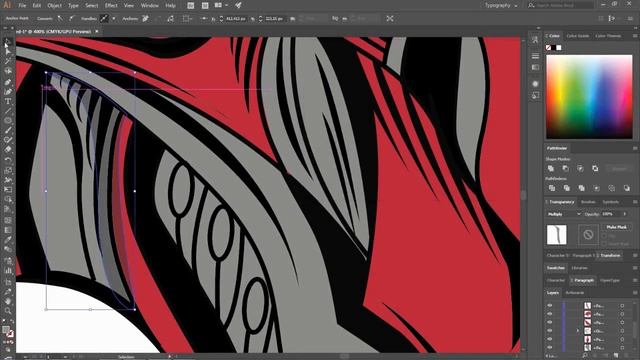Click the black swatch in Color panel
The image size is (640, 360).
pyautogui.click(x=554, y=48)
